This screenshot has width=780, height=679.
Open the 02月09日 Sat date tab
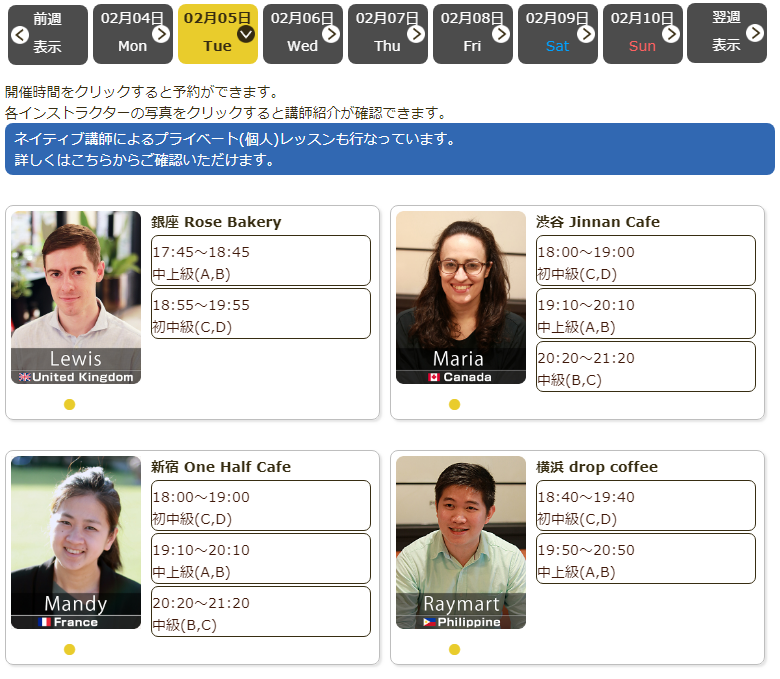(x=557, y=34)
